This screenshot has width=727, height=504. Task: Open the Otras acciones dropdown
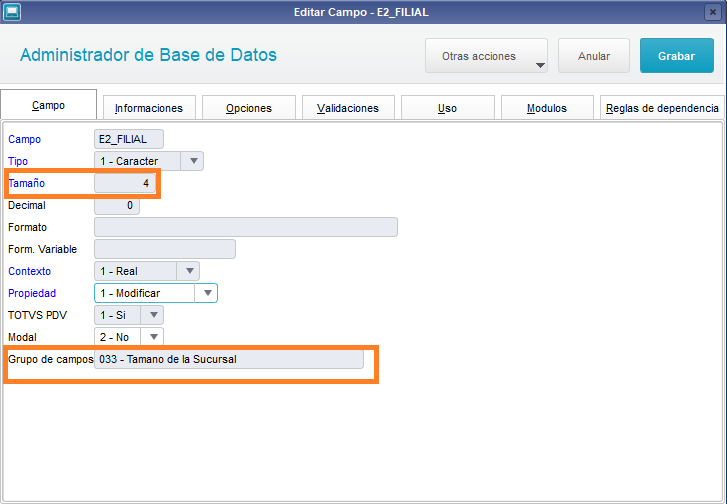pos(486,56)
